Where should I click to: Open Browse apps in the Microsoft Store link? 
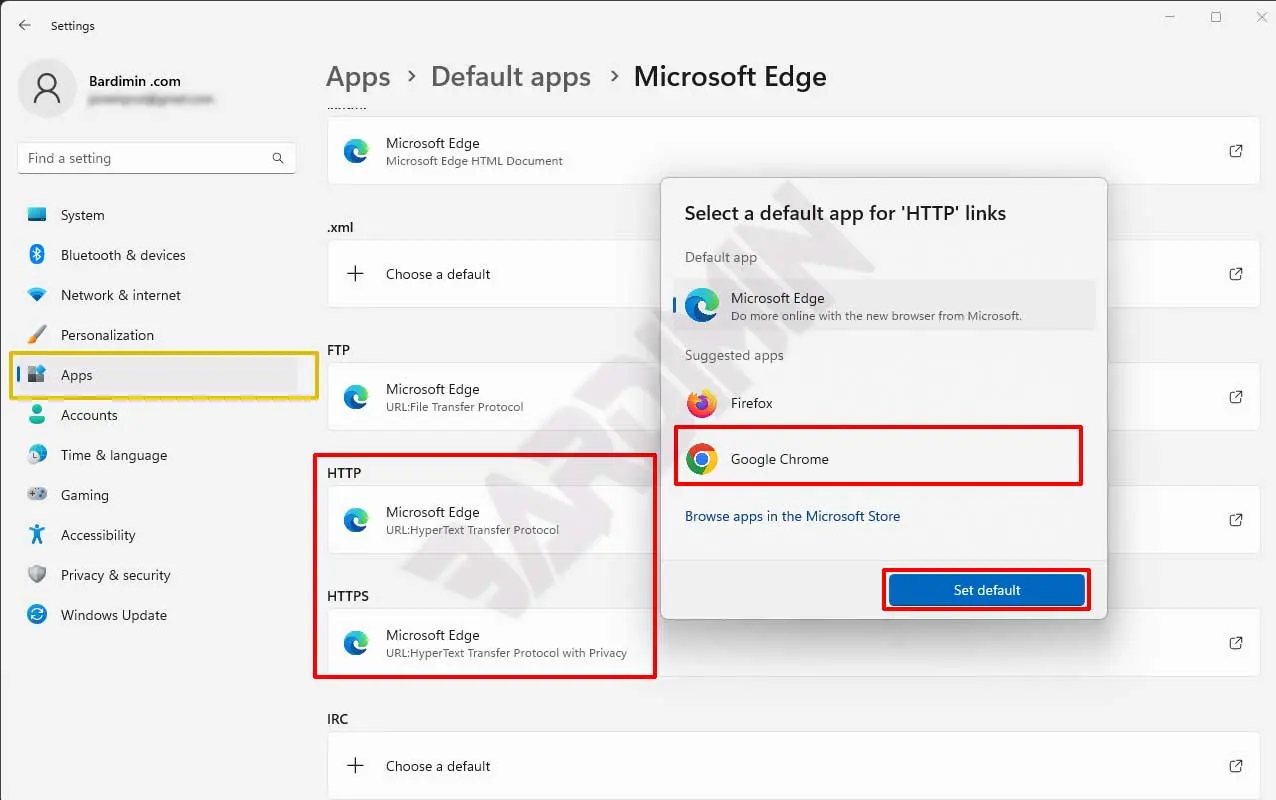792,516
